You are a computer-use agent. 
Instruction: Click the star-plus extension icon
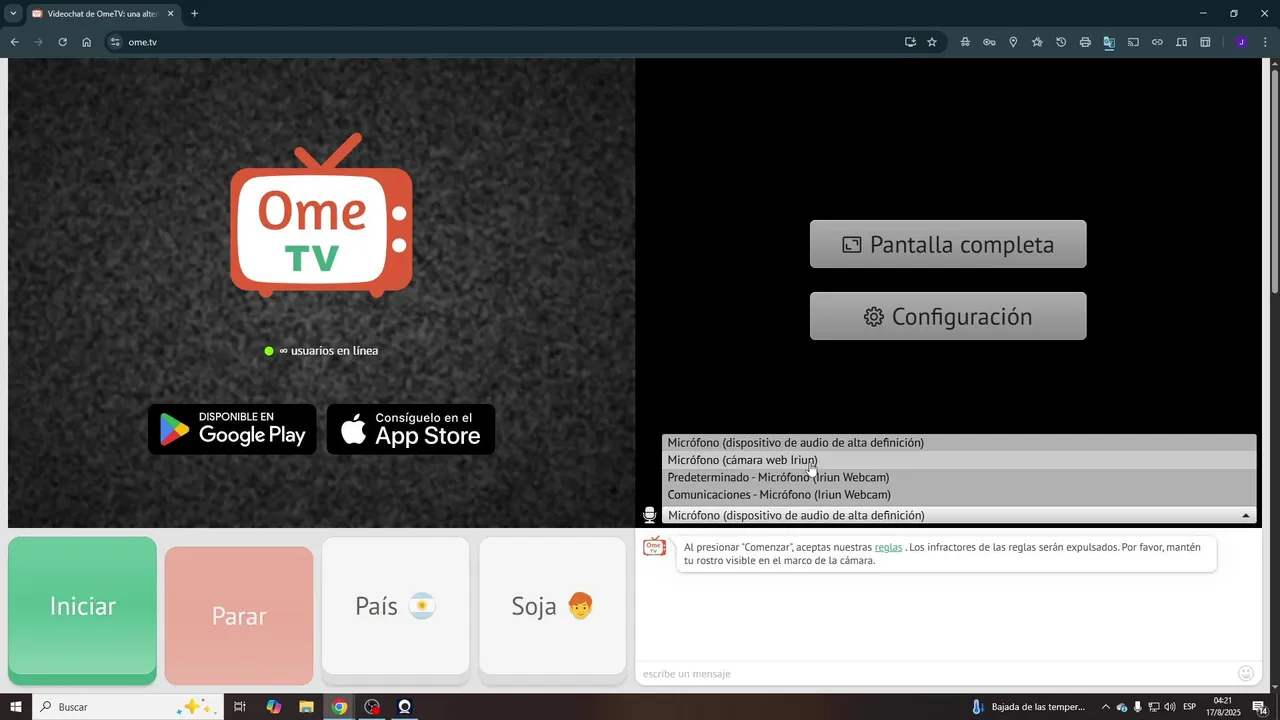(1037, 42)
